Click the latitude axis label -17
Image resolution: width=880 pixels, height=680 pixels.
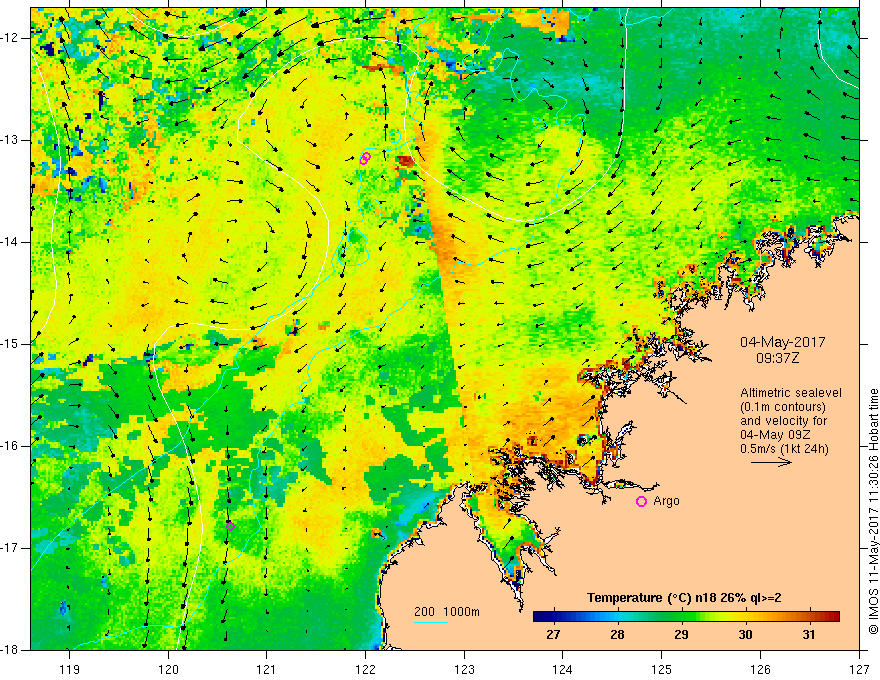[10, 548]
